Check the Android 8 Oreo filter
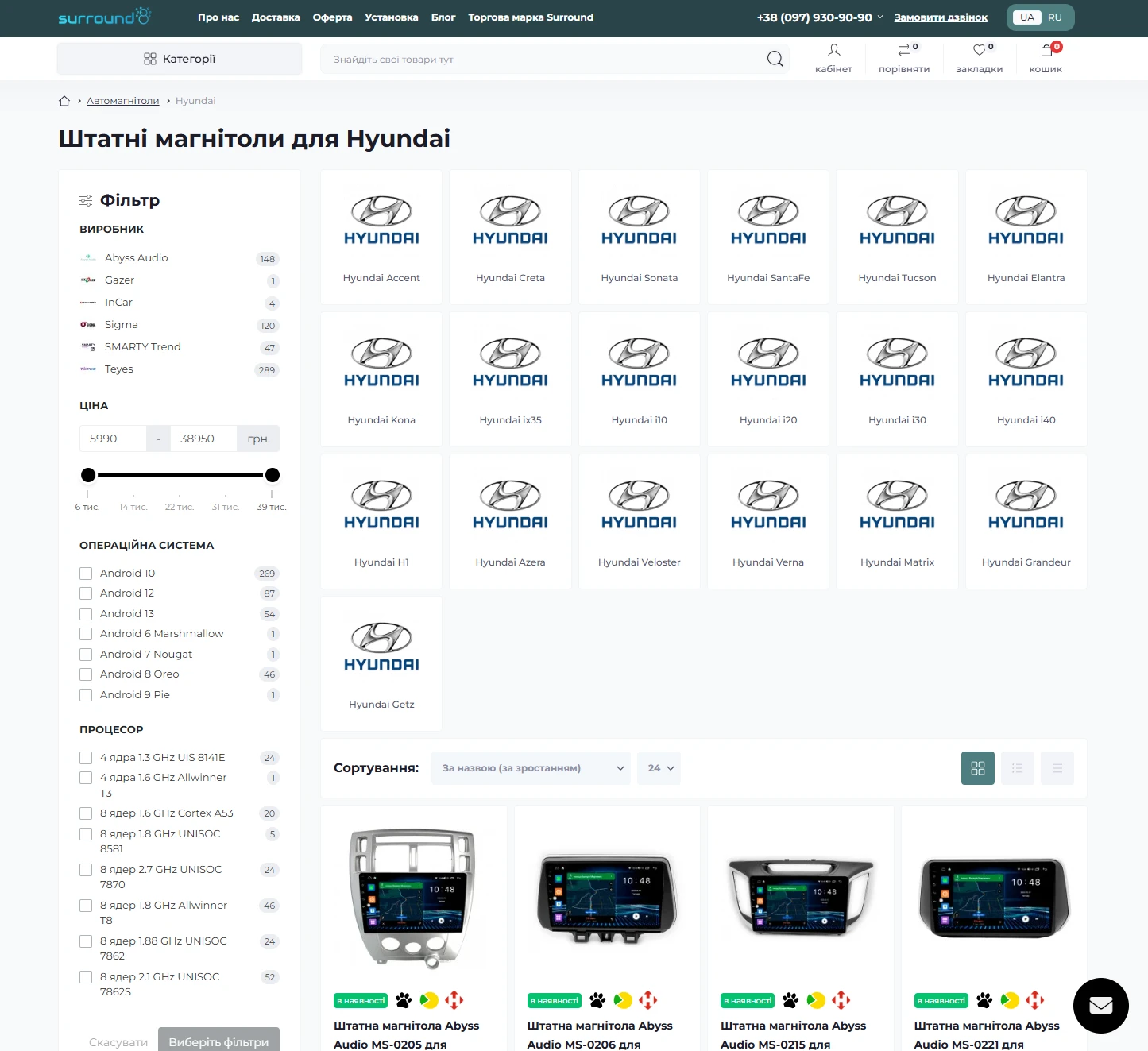The height and width of the screenshot is (1051, 1148). [86, 674]
